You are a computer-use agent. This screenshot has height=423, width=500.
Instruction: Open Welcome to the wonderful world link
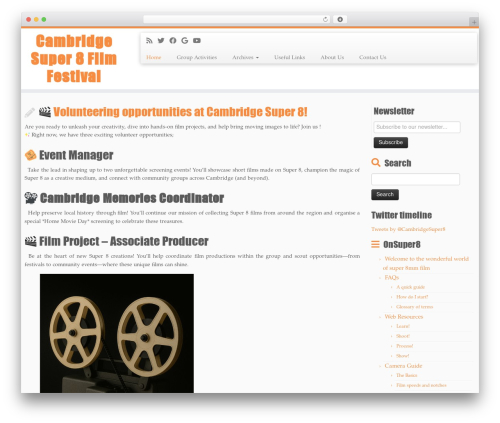tap(426, 263)
